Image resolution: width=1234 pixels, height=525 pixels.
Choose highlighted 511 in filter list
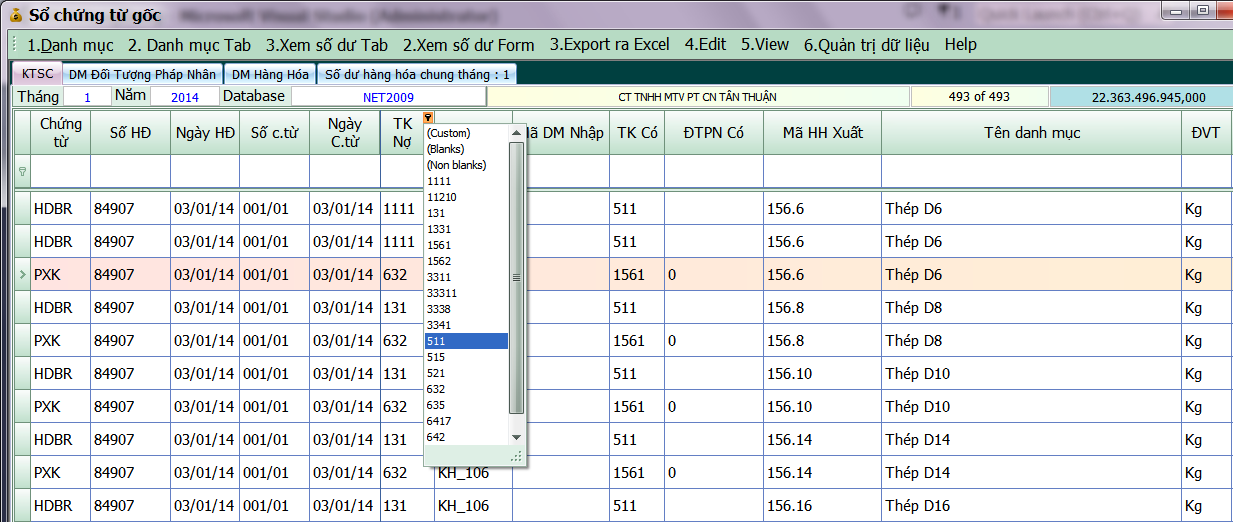tap(467, 341)
